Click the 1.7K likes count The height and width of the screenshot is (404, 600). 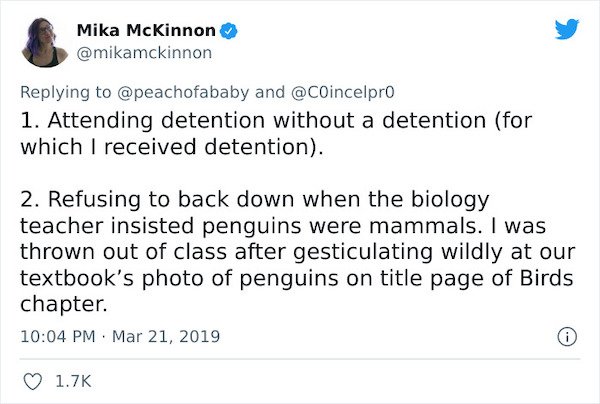[73, 381]
